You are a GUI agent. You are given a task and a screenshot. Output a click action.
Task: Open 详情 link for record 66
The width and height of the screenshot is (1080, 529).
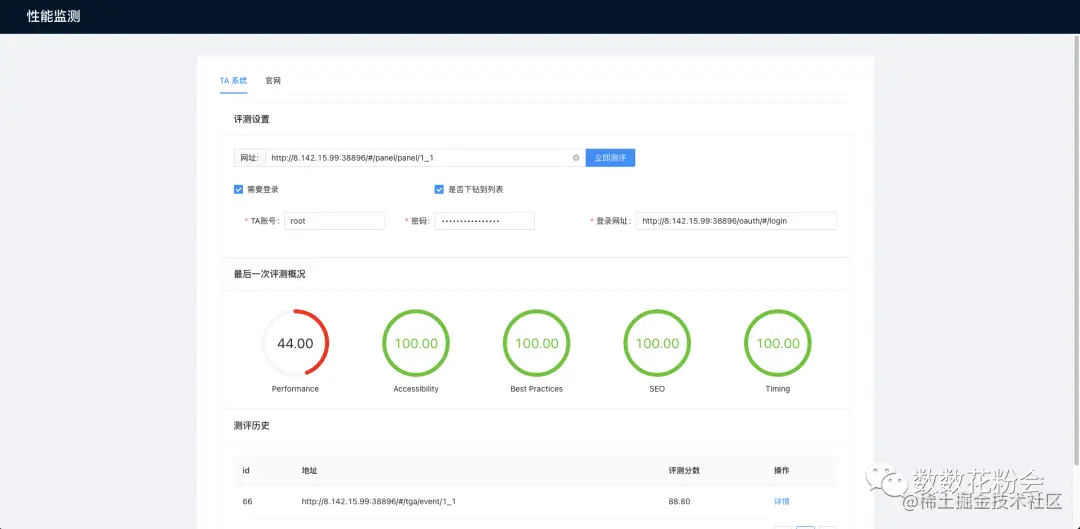pos(782,501)
